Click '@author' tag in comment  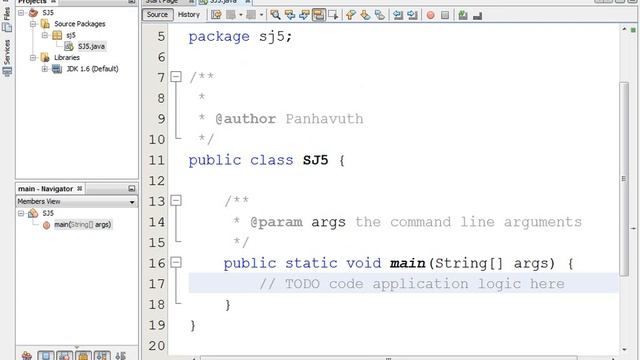coord(245,119)
